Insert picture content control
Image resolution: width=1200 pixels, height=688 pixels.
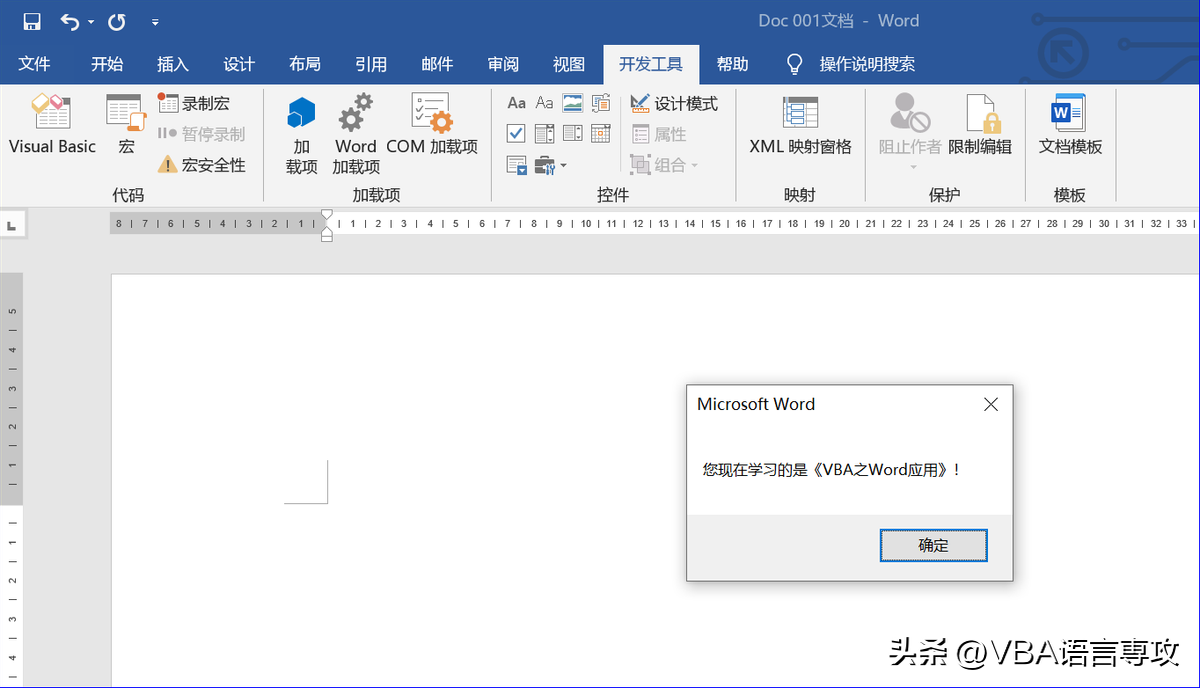[x=572, y=103]
